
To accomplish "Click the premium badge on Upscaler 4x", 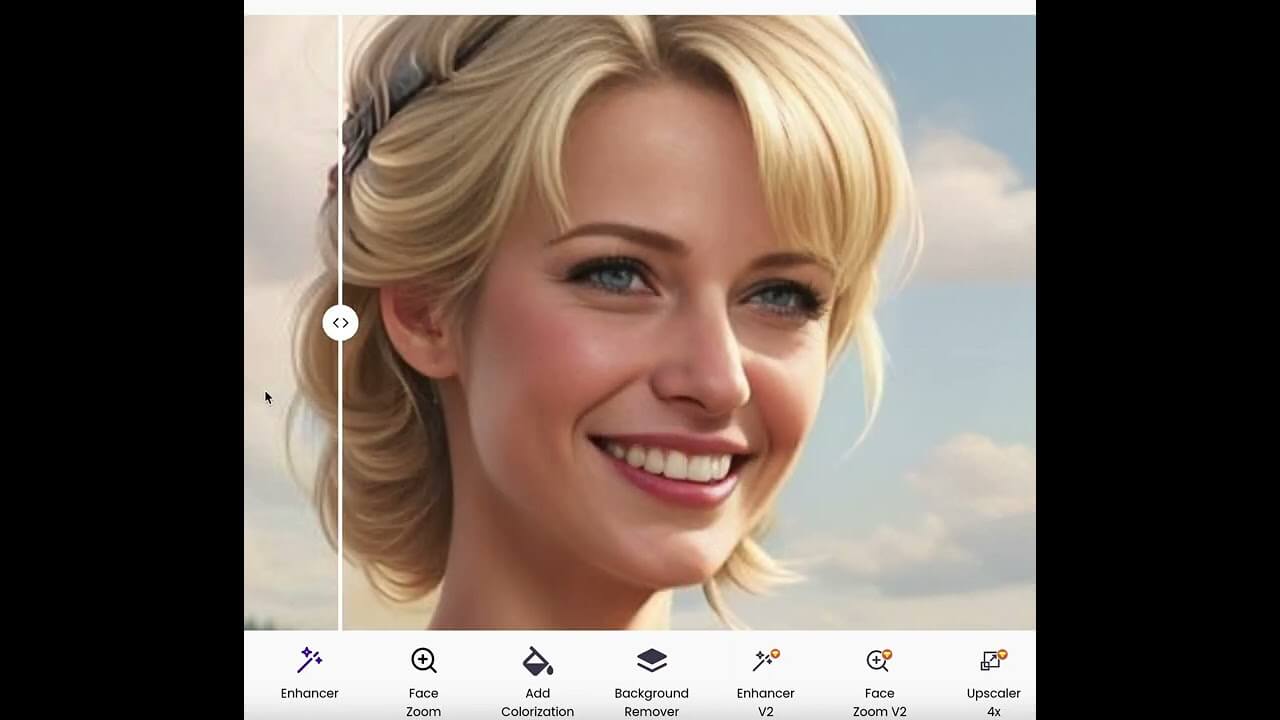I will 1001,655.
